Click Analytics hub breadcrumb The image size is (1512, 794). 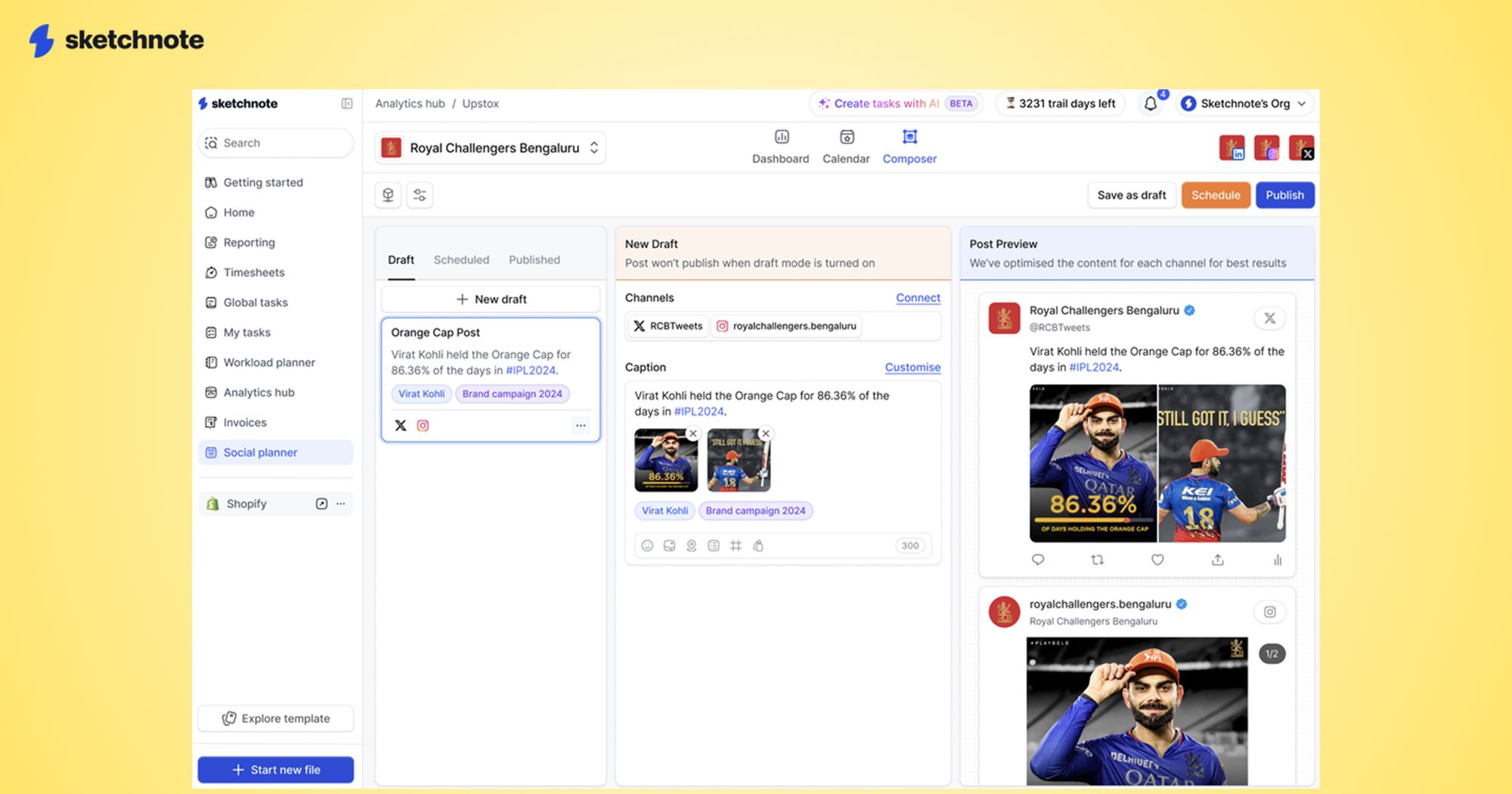coord(410,104)
